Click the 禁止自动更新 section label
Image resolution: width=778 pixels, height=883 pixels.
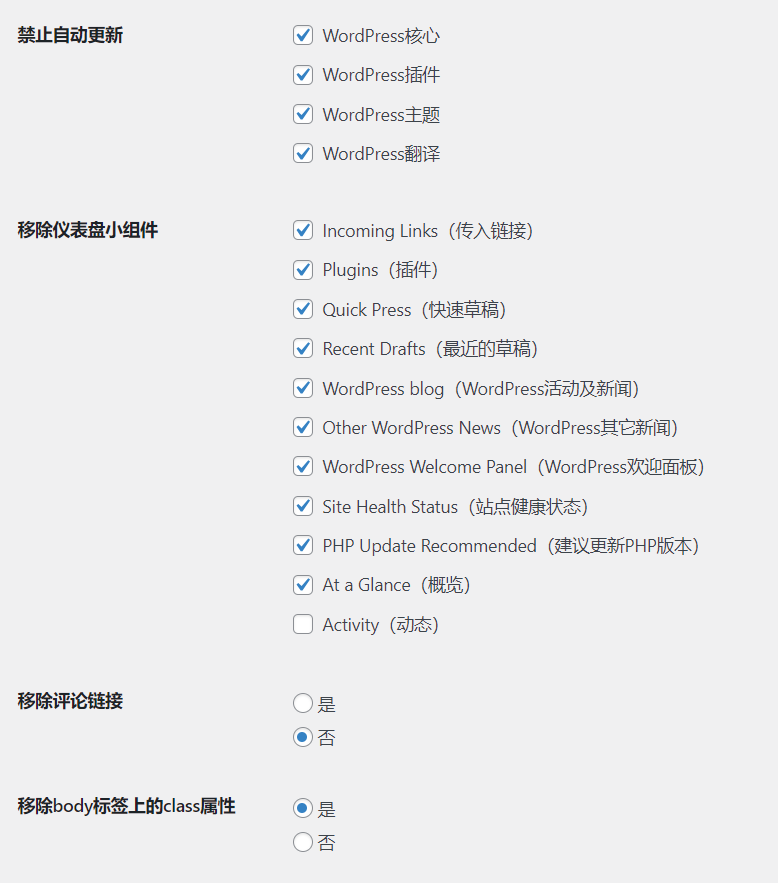[x=70, y=35]
